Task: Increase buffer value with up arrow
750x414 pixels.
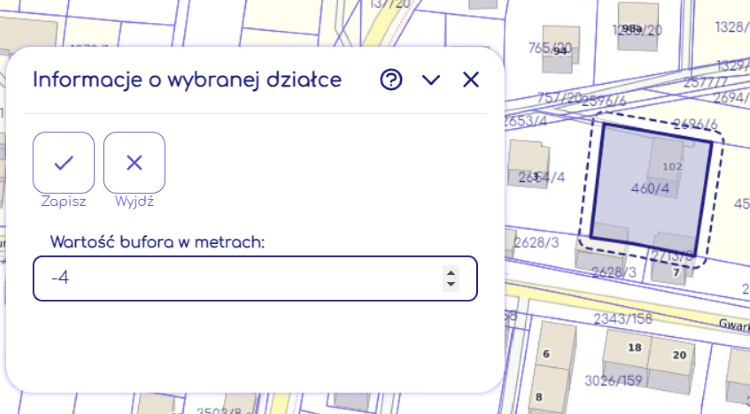Action: point(451,271)
